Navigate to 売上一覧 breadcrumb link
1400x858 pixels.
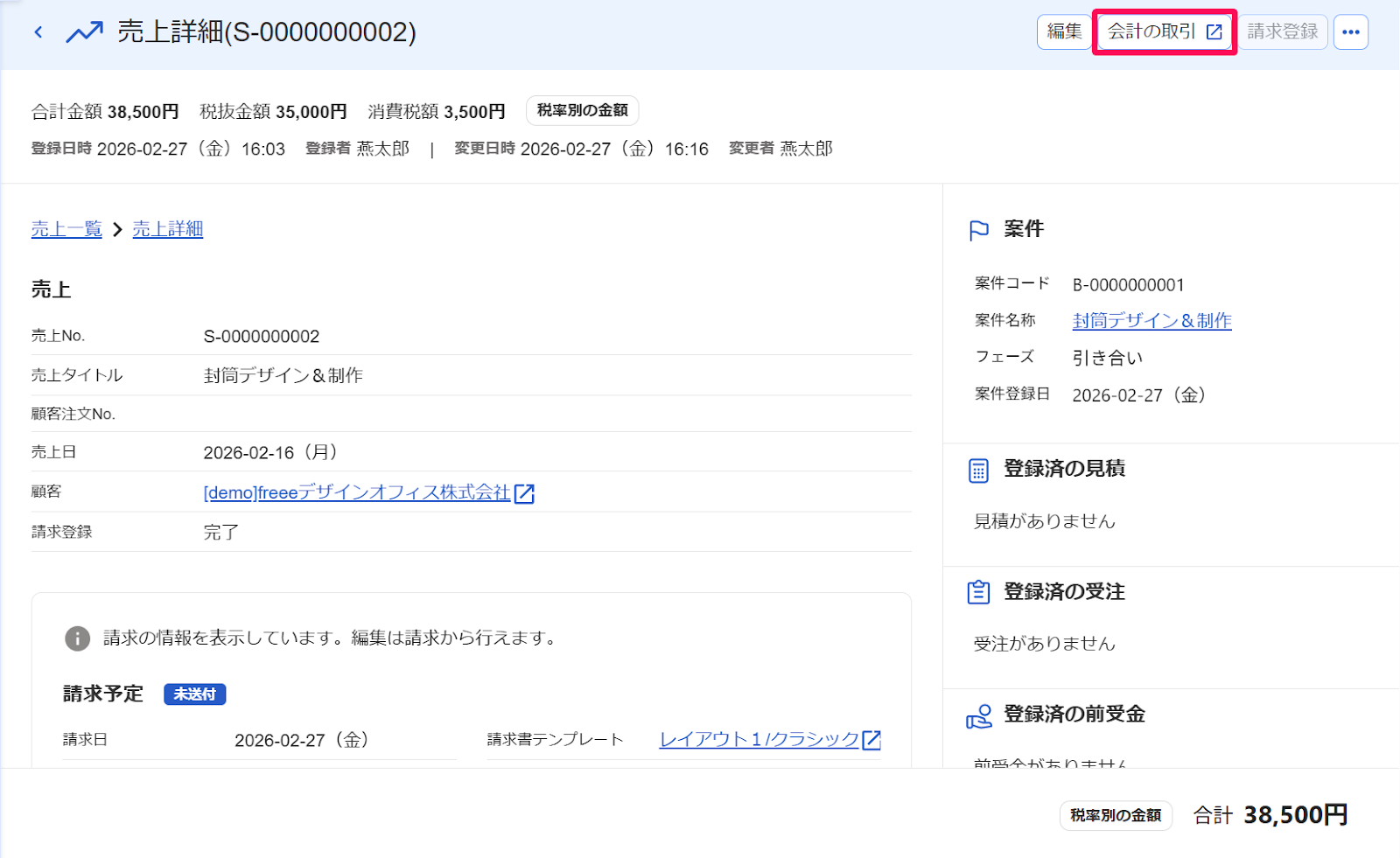click(66, 229)
